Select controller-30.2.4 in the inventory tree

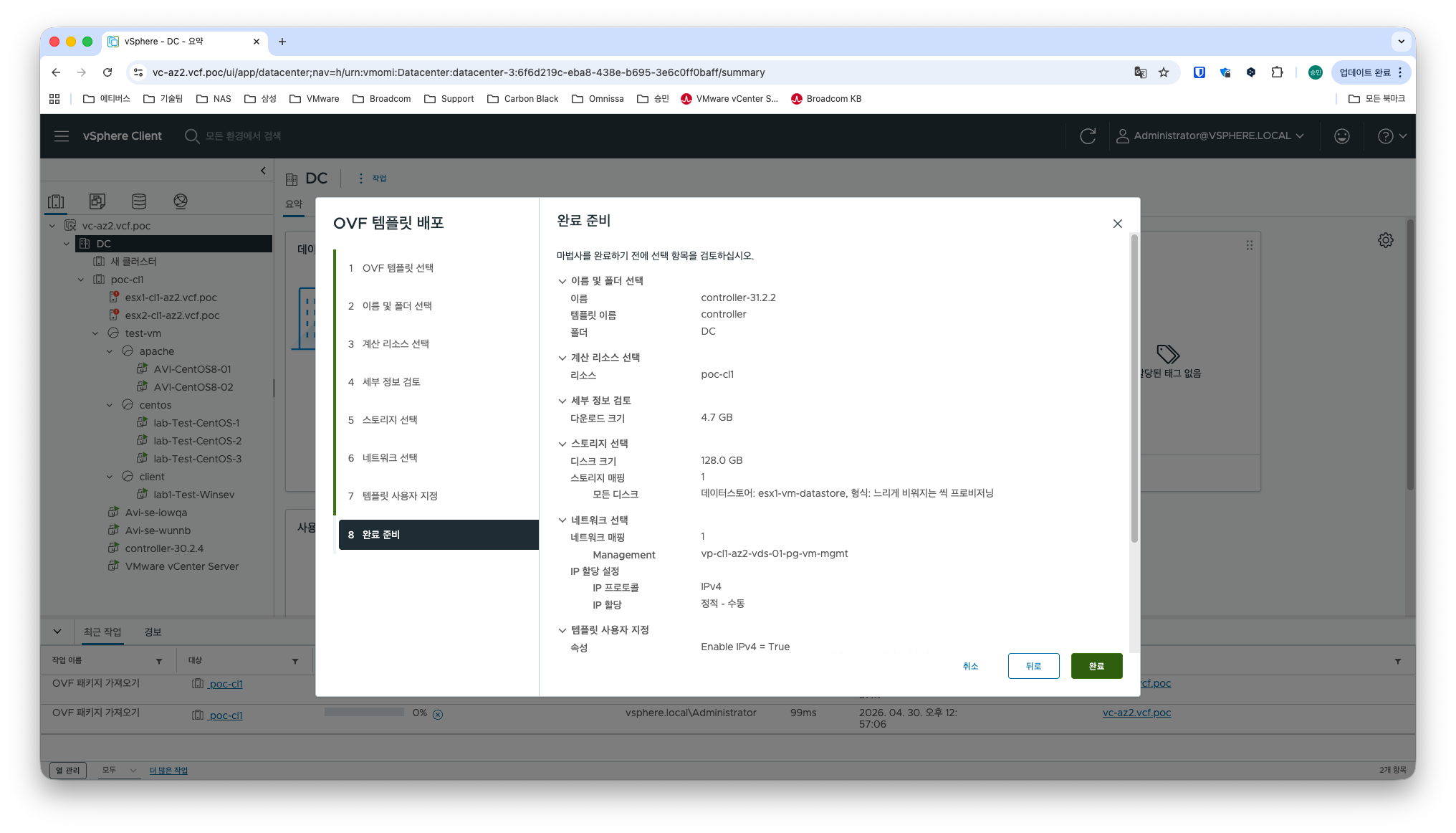[164, 548]
